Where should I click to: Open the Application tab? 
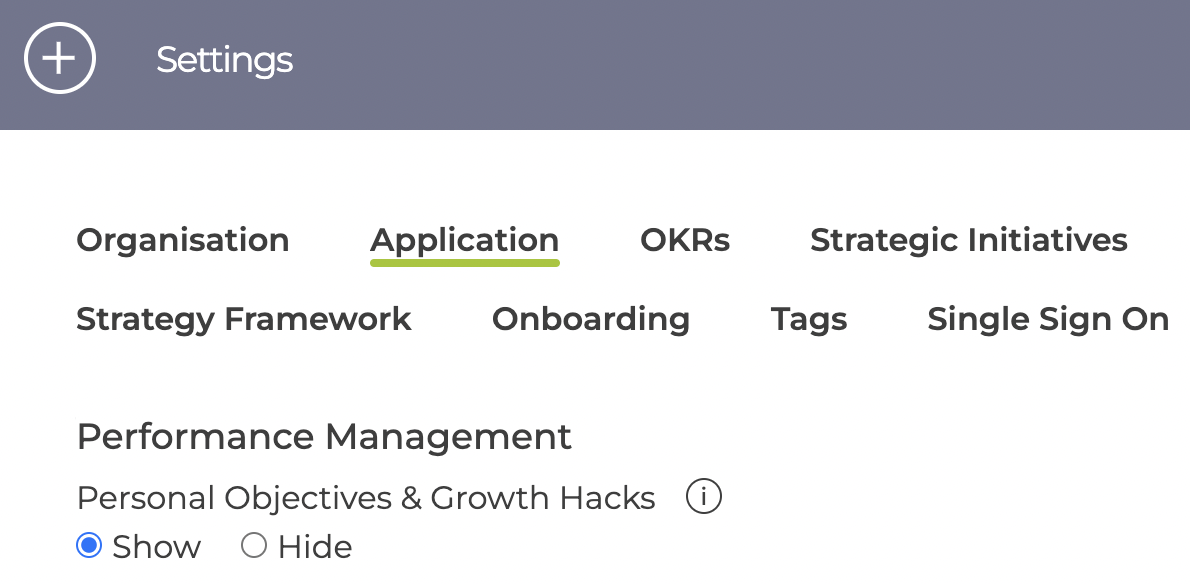pos(464,241)
